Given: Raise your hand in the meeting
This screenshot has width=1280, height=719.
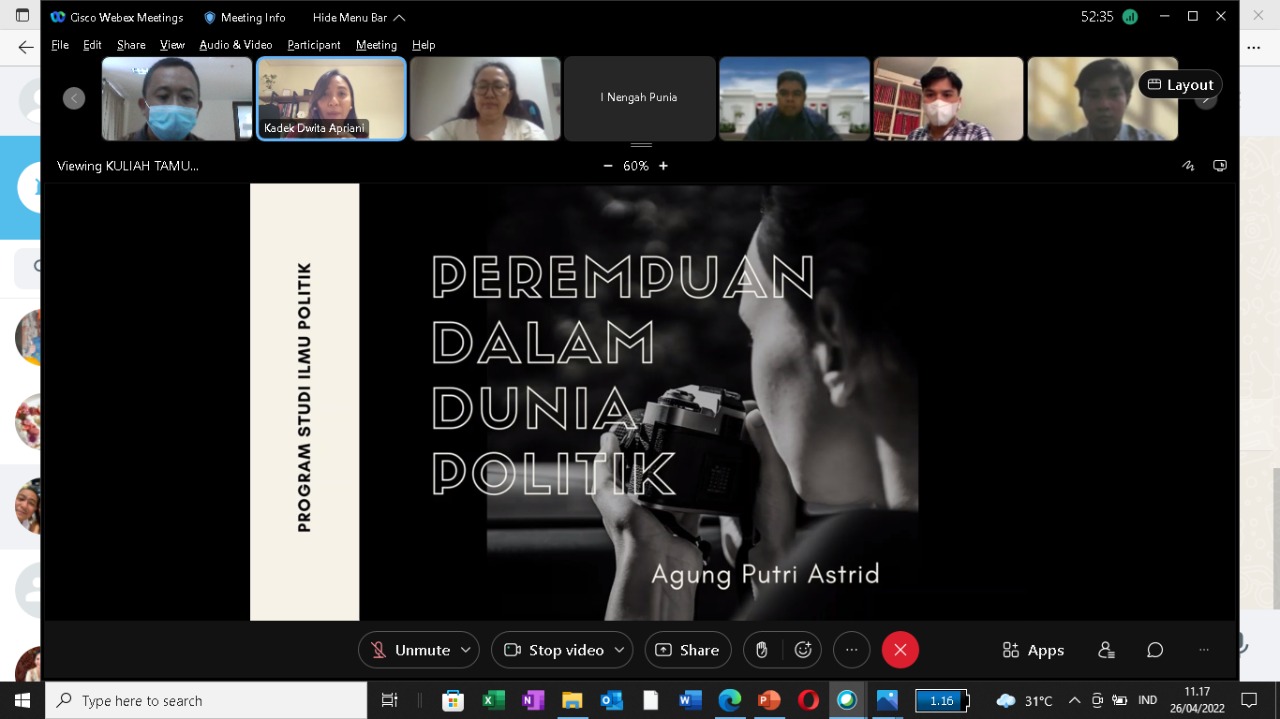Looking at the screenshot, I should click(761, 650).
